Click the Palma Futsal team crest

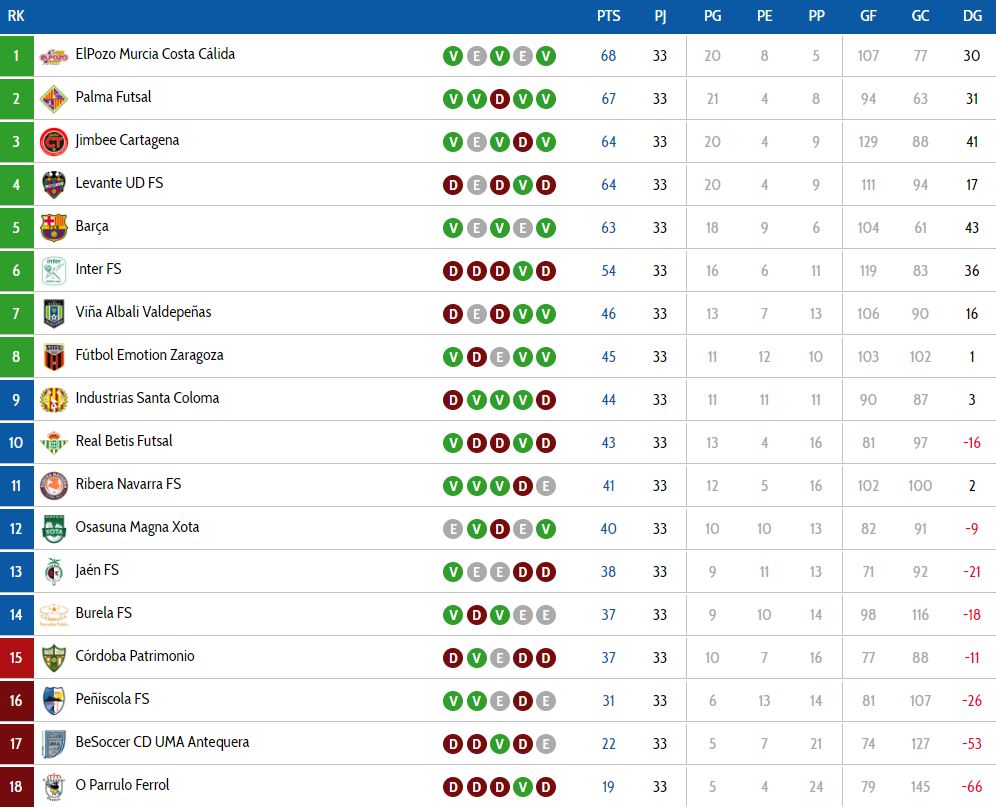(x=54, y=99)
